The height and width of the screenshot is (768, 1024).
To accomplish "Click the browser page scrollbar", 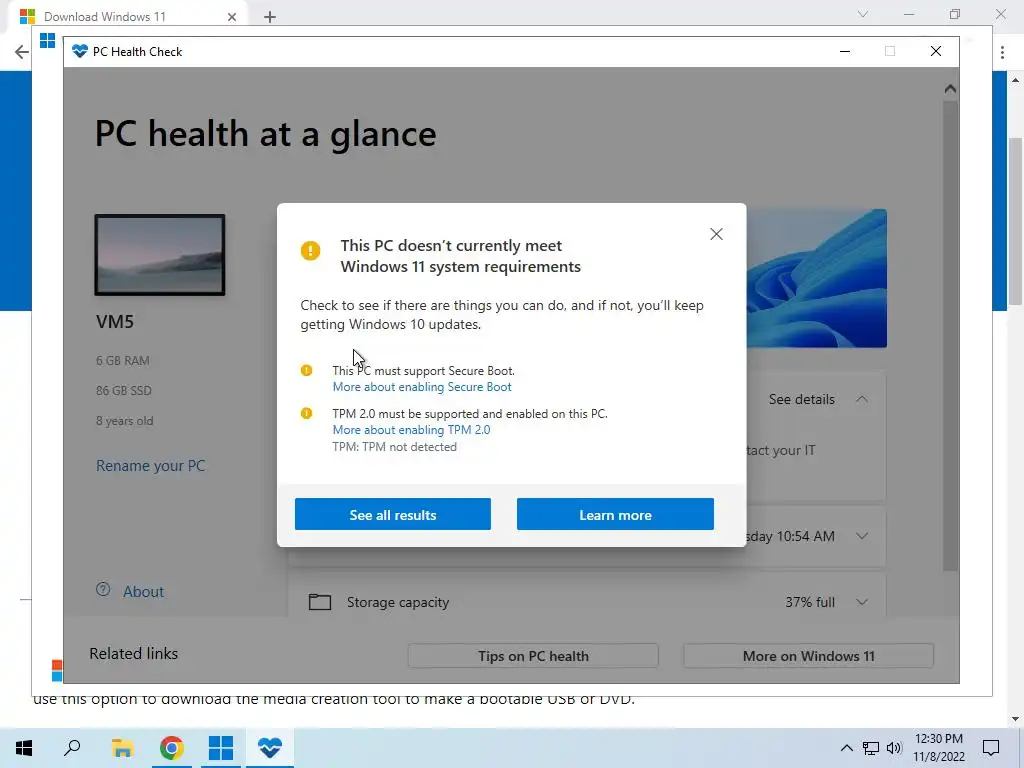I will 1015,222.
